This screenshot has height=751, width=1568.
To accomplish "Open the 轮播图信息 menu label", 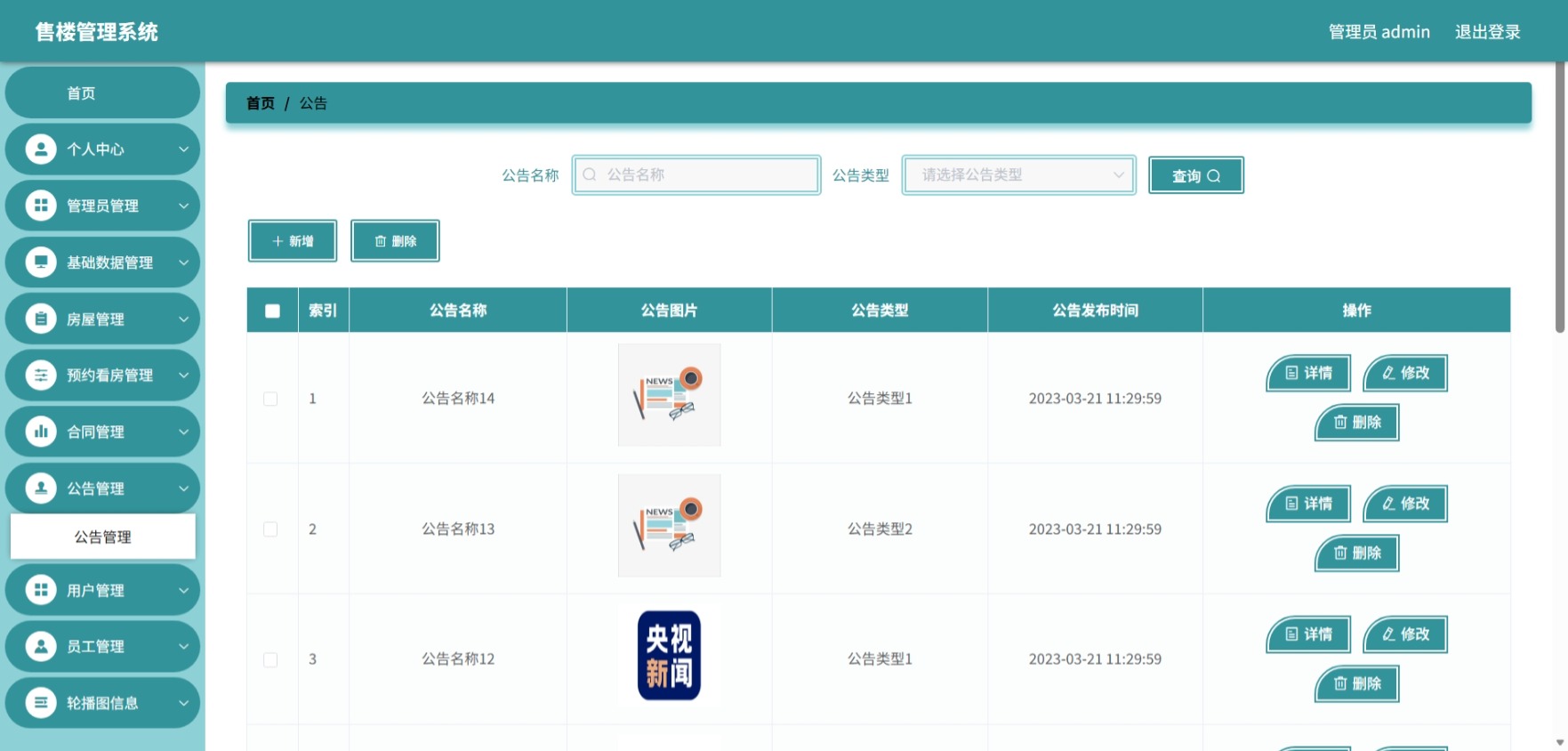I will point(102,703).
